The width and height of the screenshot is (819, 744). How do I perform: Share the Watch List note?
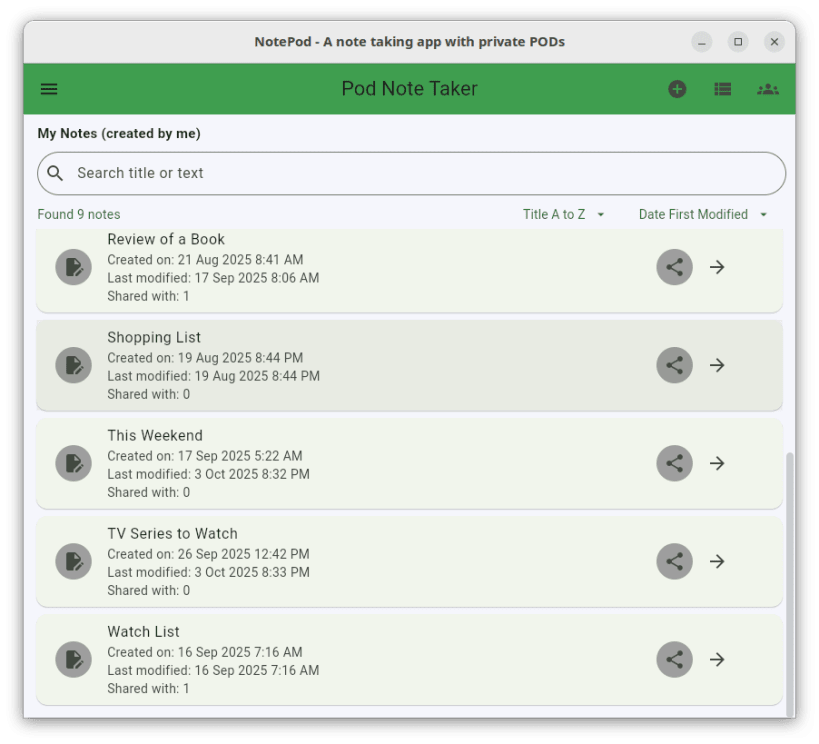point(674,659)
